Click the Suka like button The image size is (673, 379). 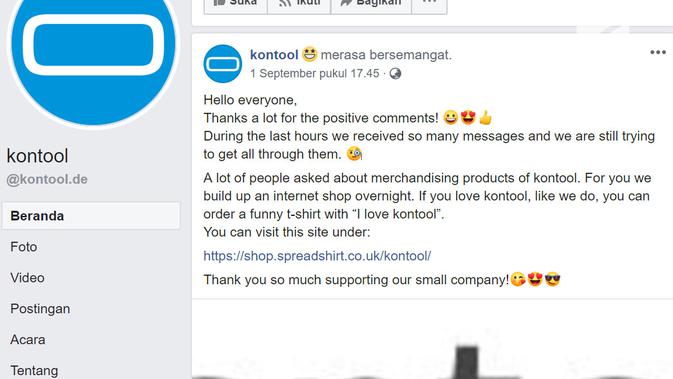(x=236, y=6)
